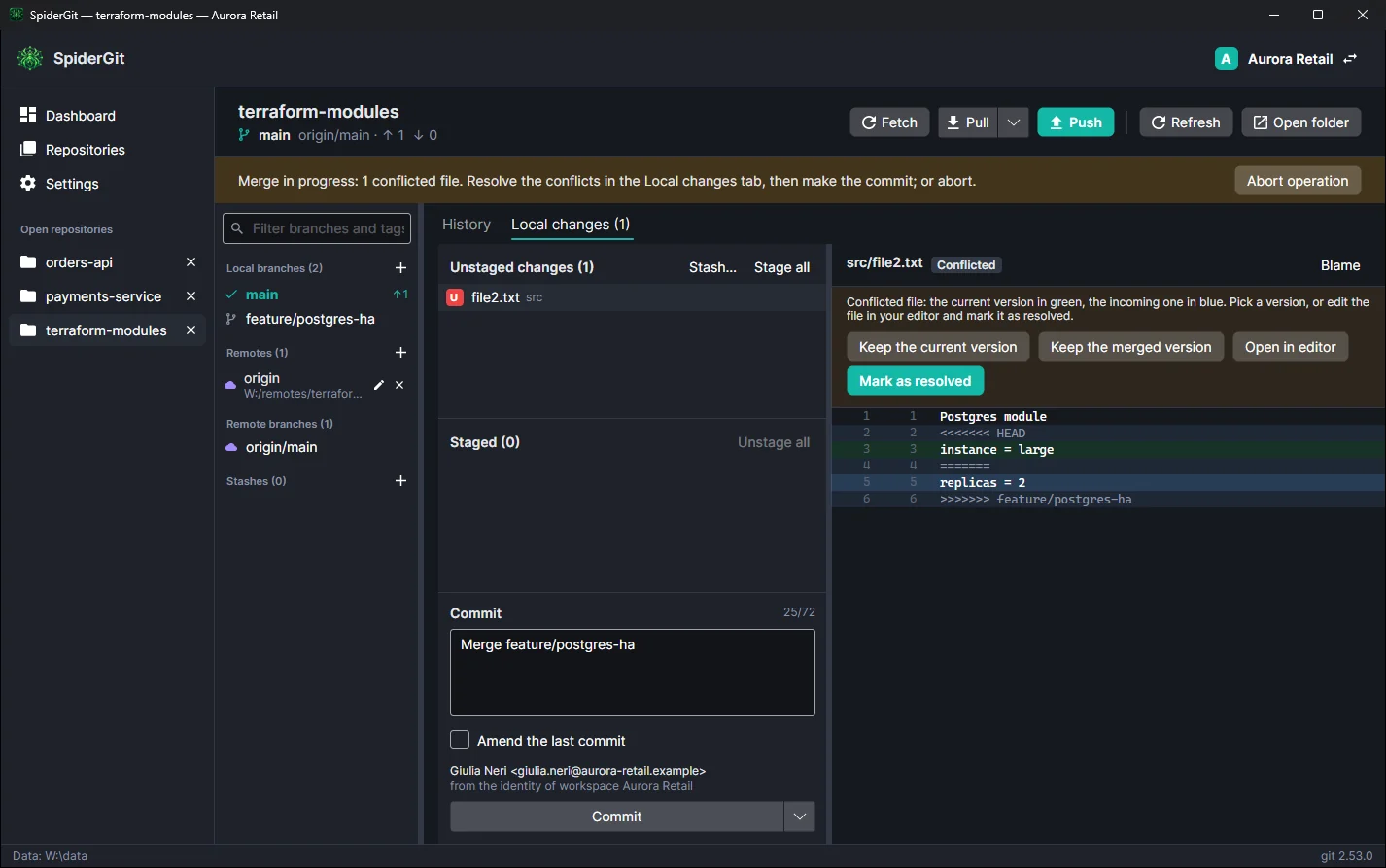Refresh the repository view
Screen dimensions: 1386x868
(1186, 122)
